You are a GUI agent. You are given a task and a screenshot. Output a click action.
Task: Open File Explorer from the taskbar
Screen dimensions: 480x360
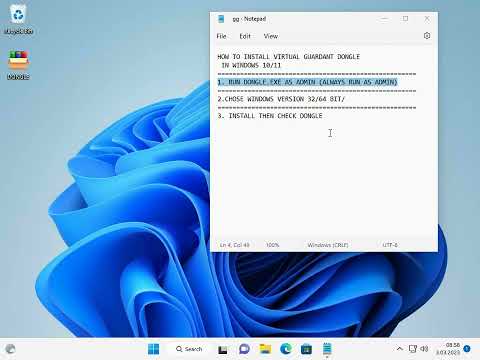(x=266, y=349)
